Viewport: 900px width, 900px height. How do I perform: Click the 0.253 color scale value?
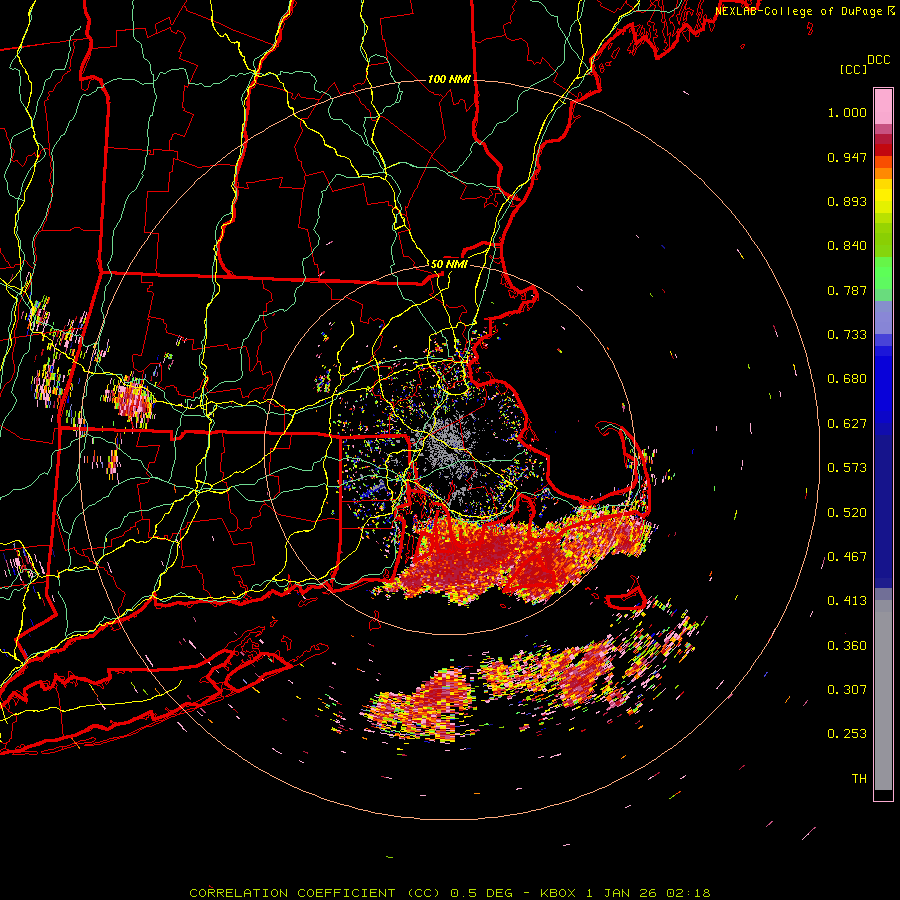pos(847,734)
